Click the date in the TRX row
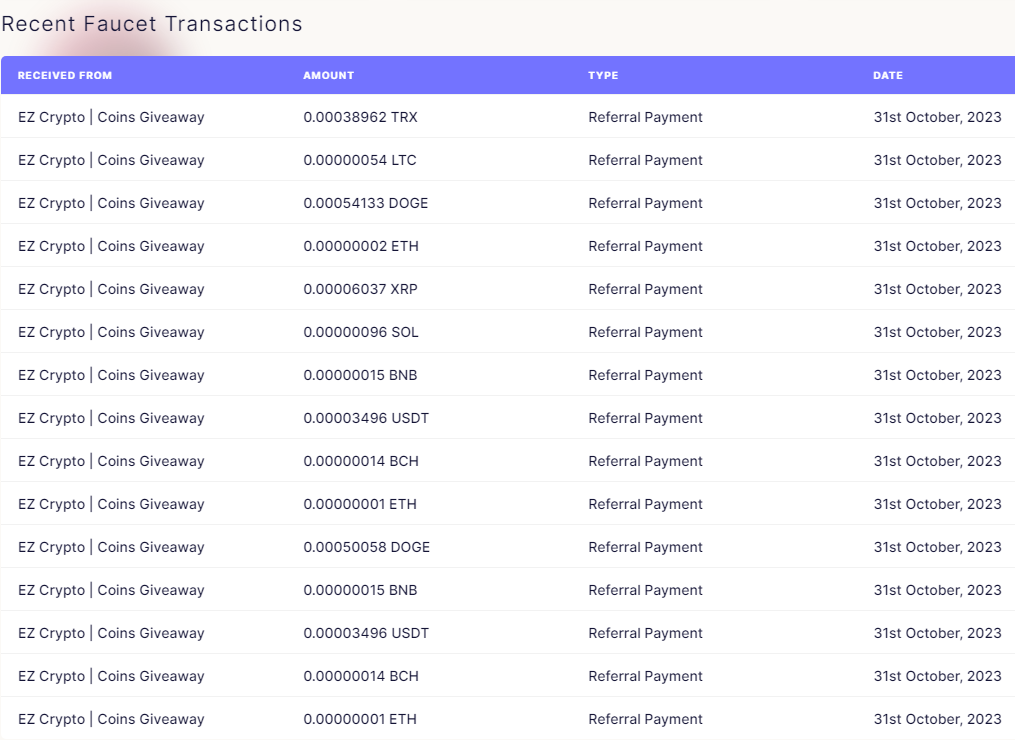 (937, 117)
